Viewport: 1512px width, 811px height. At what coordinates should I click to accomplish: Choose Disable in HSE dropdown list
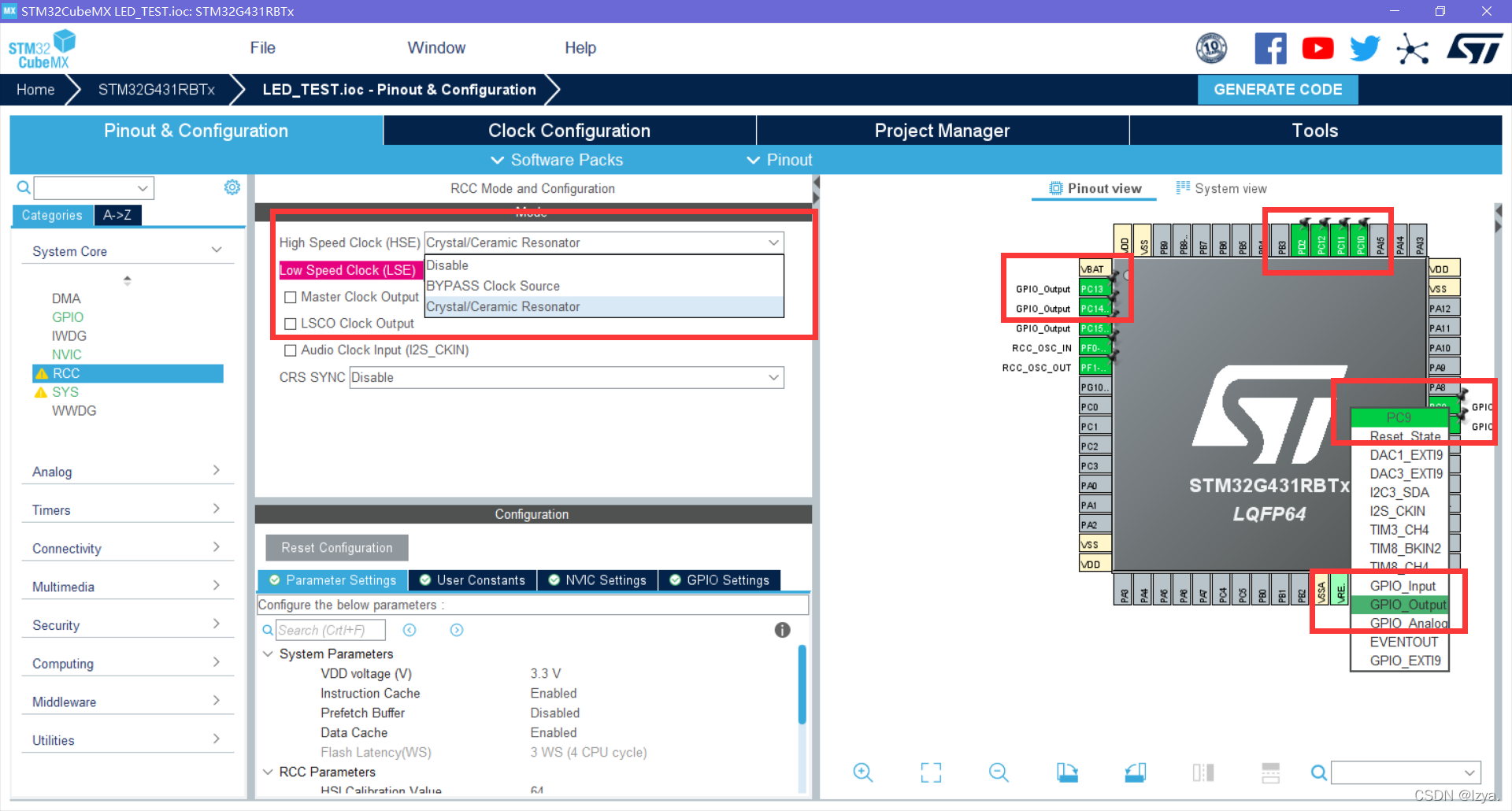(604, 265)
